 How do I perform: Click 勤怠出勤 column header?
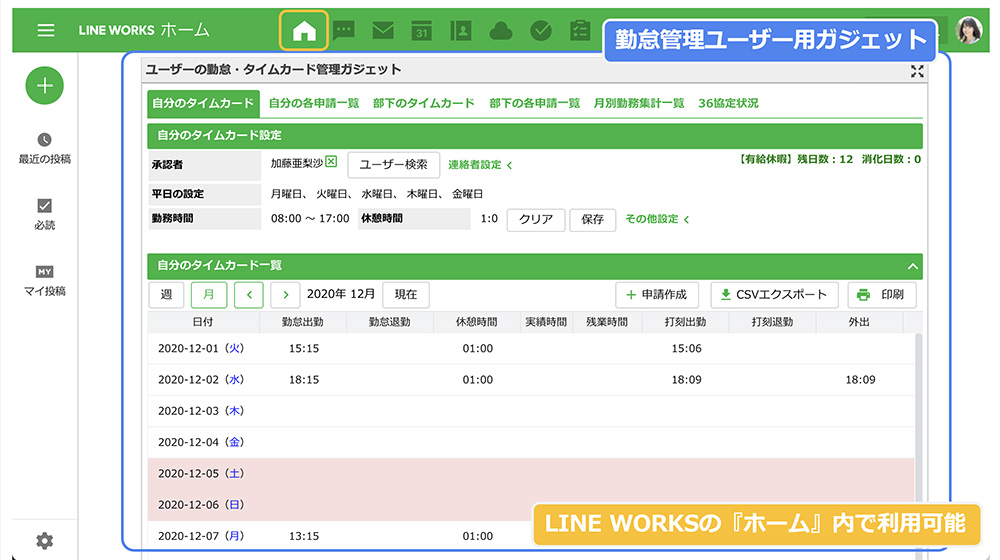pyautogui.click(x=303, y=322)
